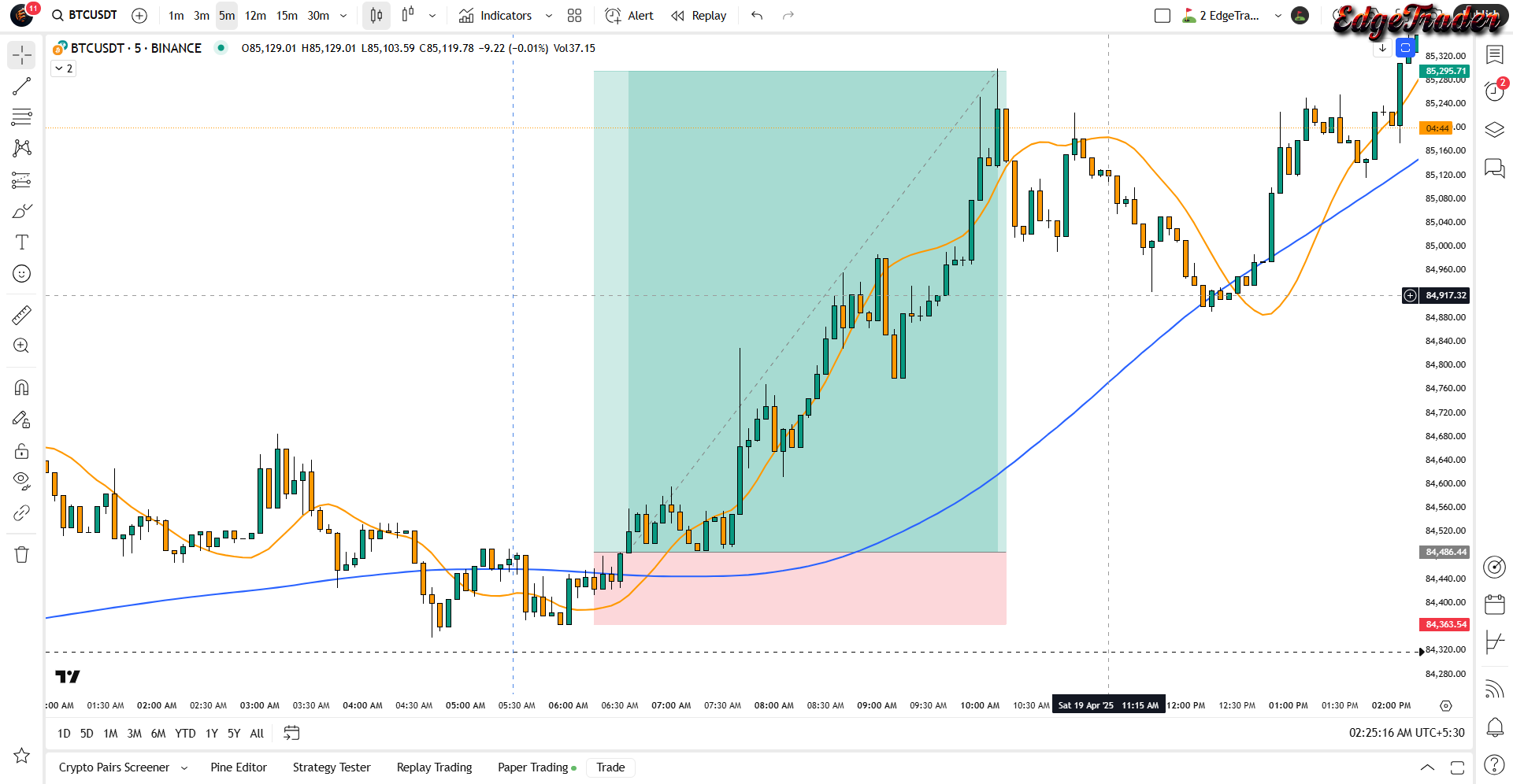Toggle magnet mode for drawings
The width and height of the screenshot is (1513, 784).
click(22, 388)
